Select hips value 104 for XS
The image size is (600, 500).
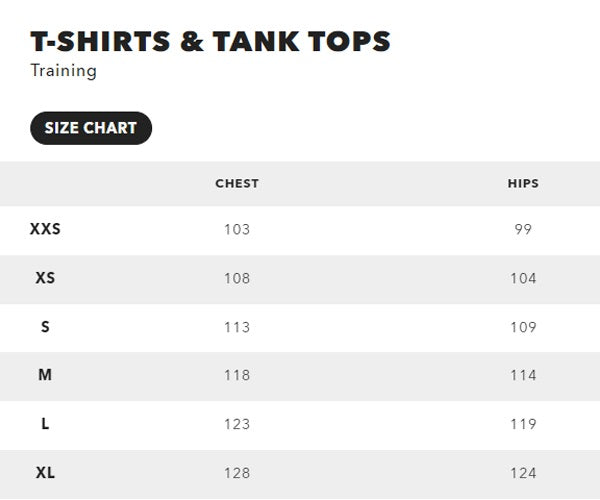click(x=523, y=279)
